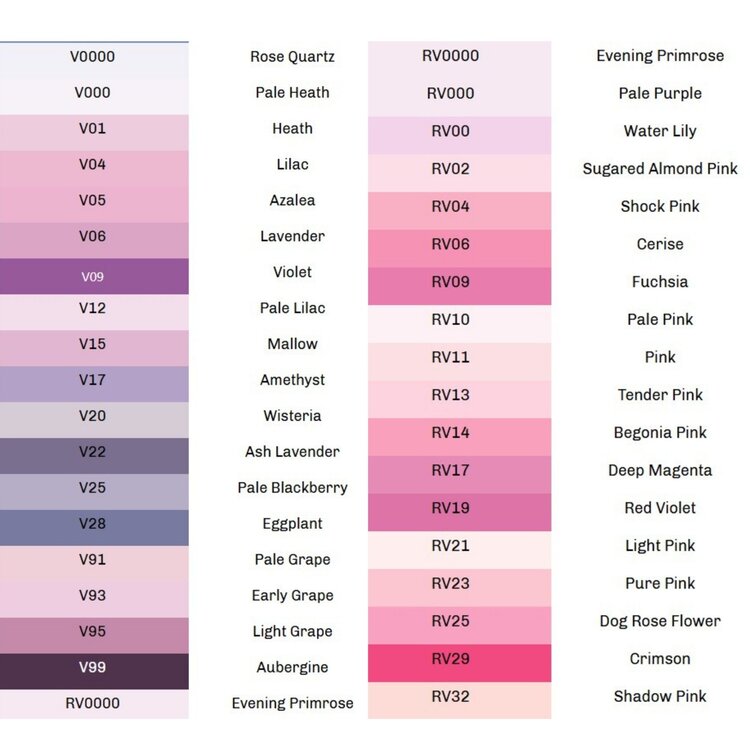
Task: Select the Pale Blackberry label
Action: (x=292, y=488)
